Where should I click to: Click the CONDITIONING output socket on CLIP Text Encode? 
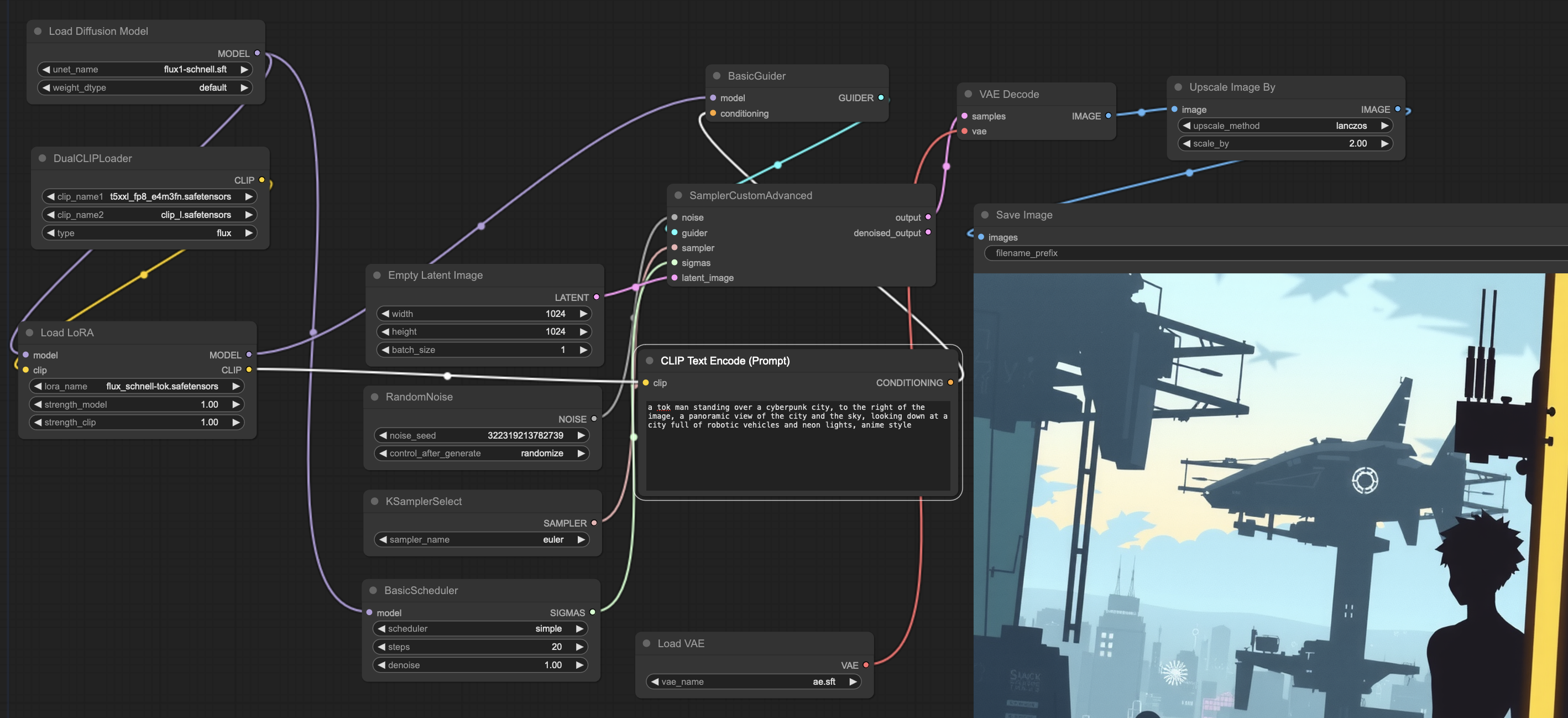950,382
